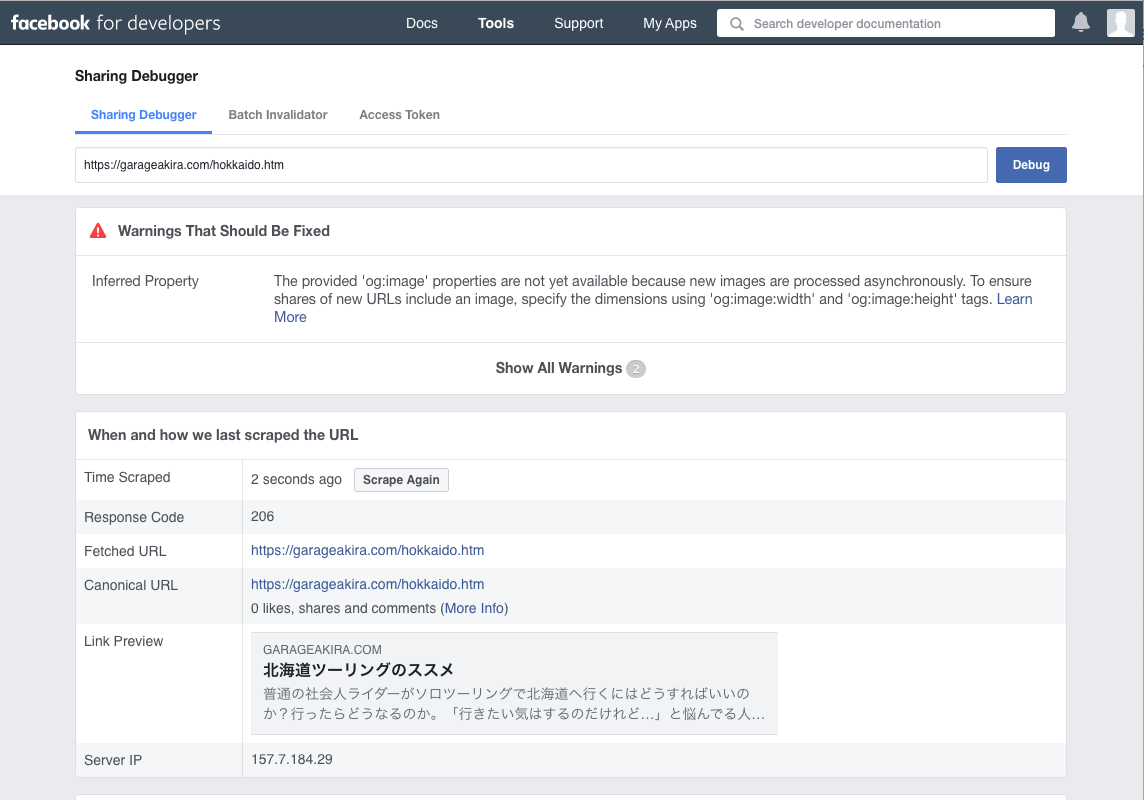This screenshot has width=1144, height=800.
Task: Open the profile avatar menu
Action: [1120, 23]
